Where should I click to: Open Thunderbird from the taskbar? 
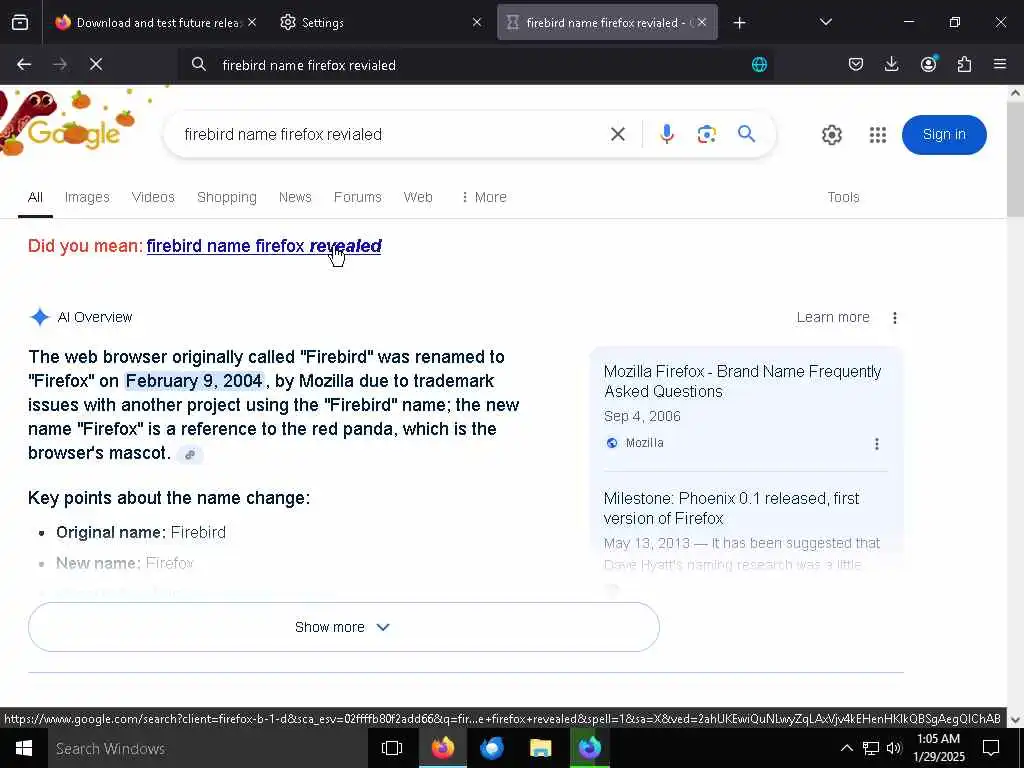(492, 748)
